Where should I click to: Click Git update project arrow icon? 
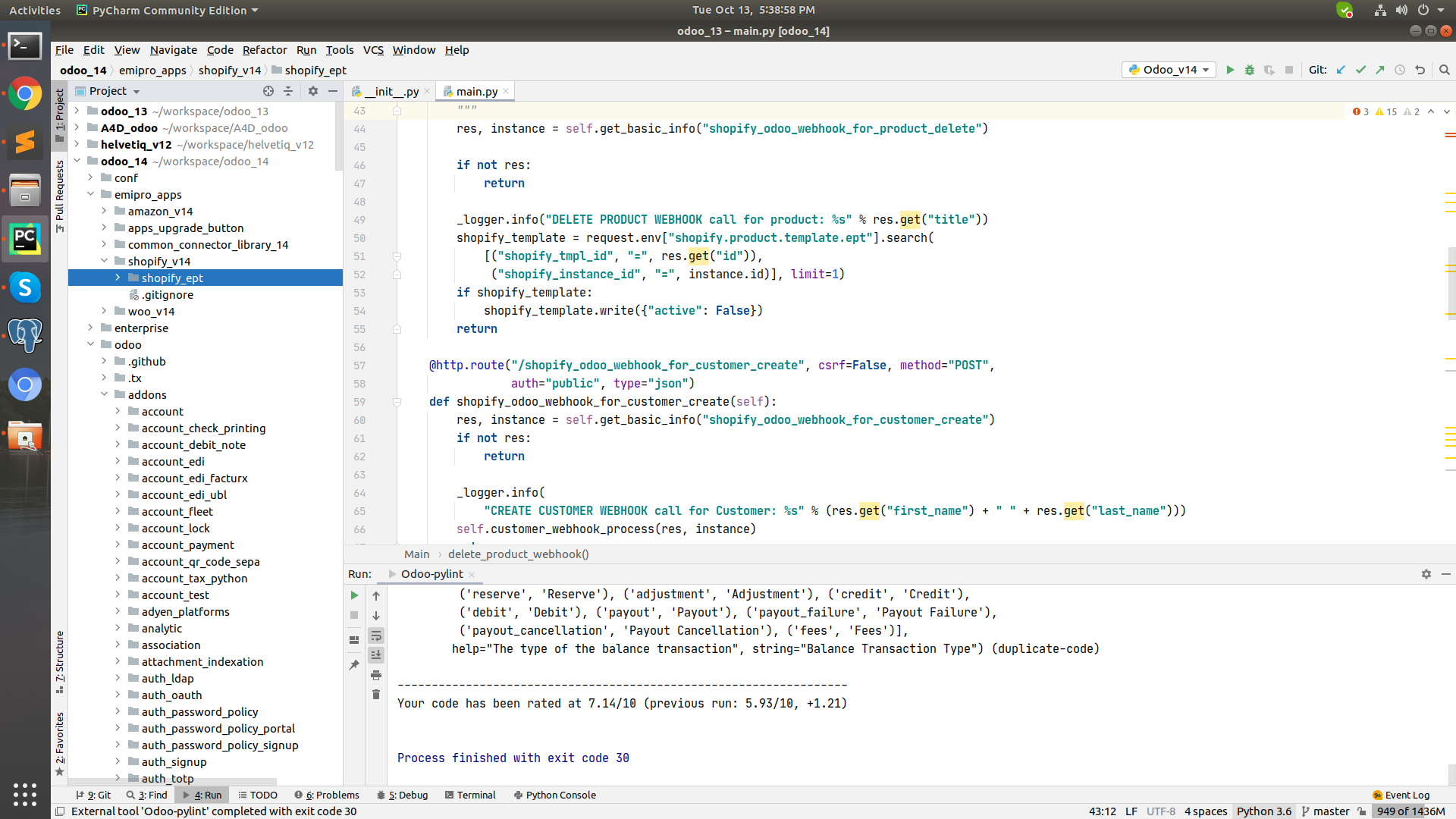point(1341,70)
